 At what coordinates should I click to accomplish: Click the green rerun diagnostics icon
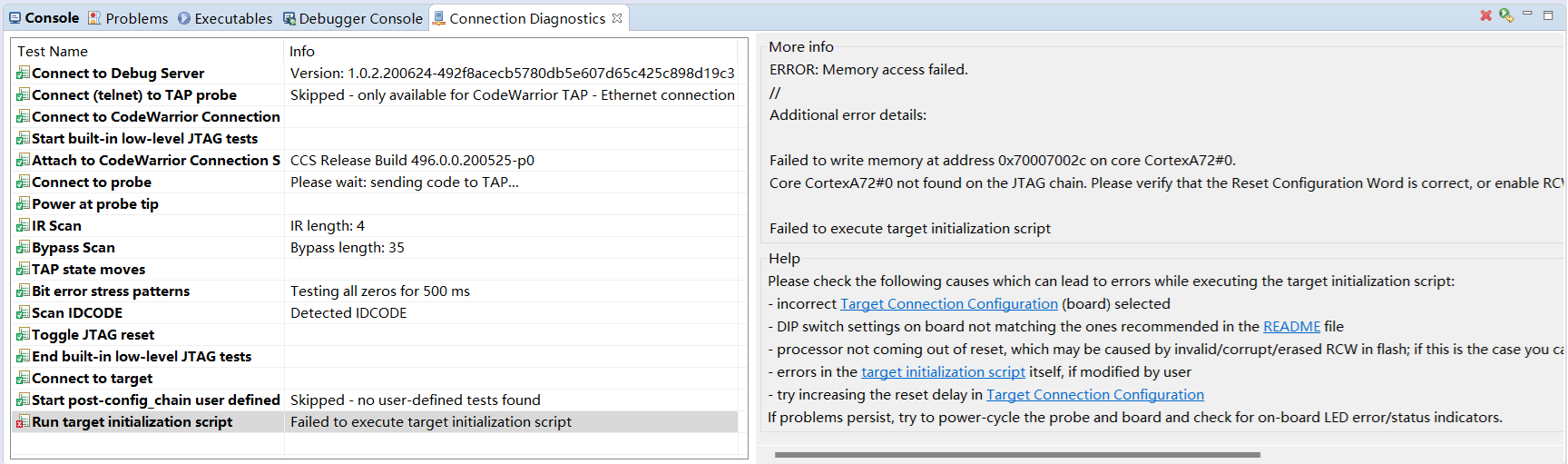(x=1505, y=15)
